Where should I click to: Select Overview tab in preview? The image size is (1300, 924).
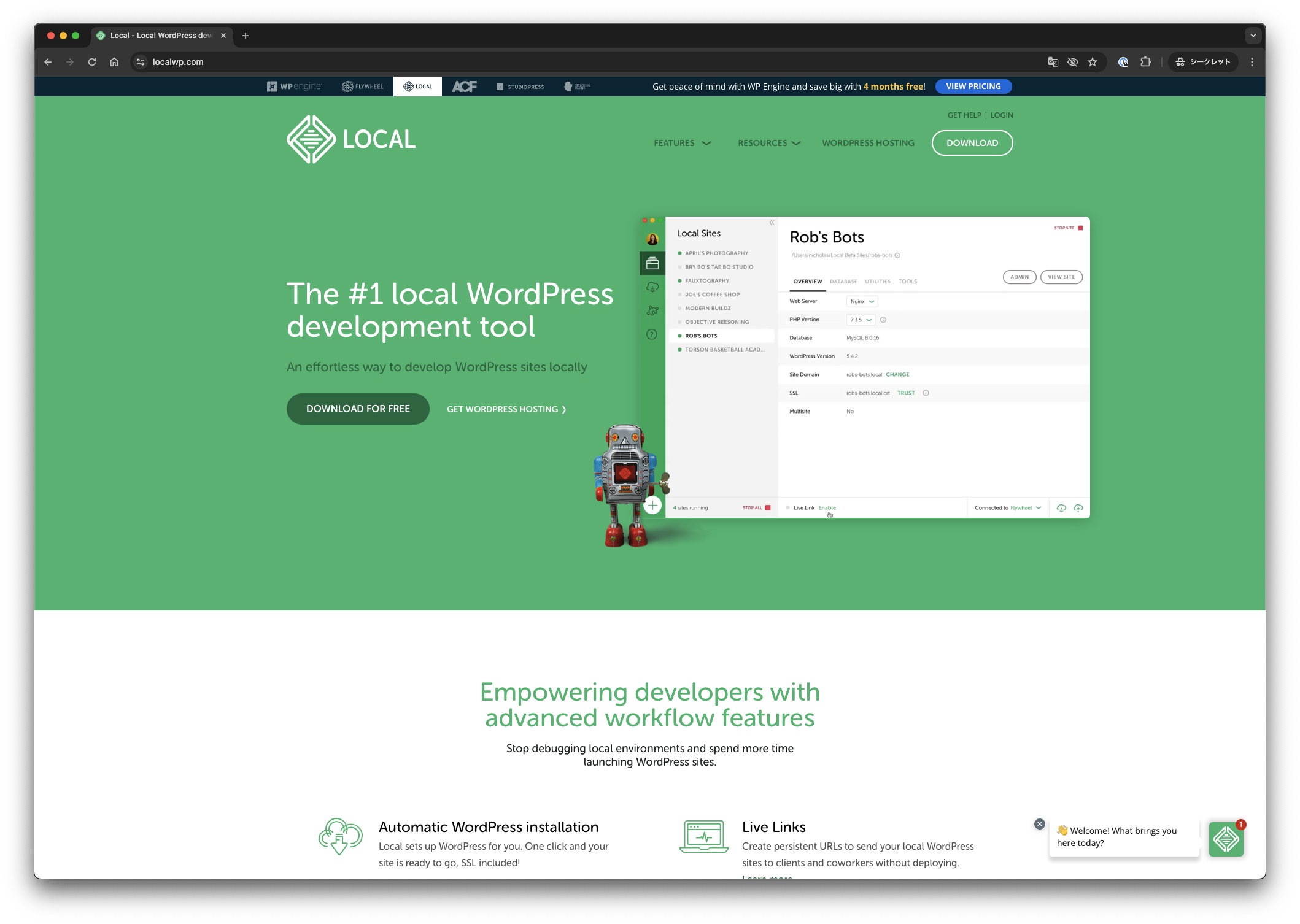point(808,282)
